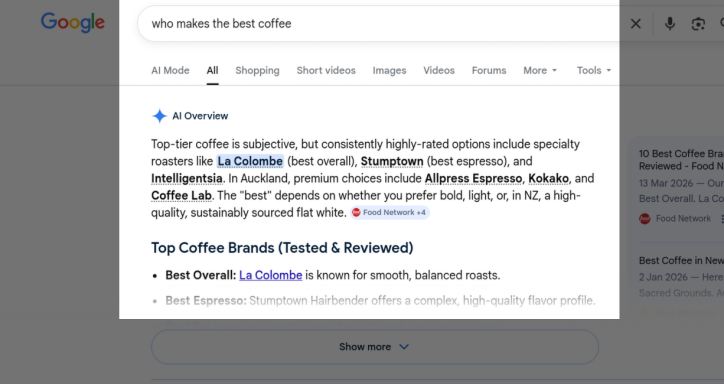Open the Videos tab
The width and height of the screenshot is (724, 384).
(439, 71)
